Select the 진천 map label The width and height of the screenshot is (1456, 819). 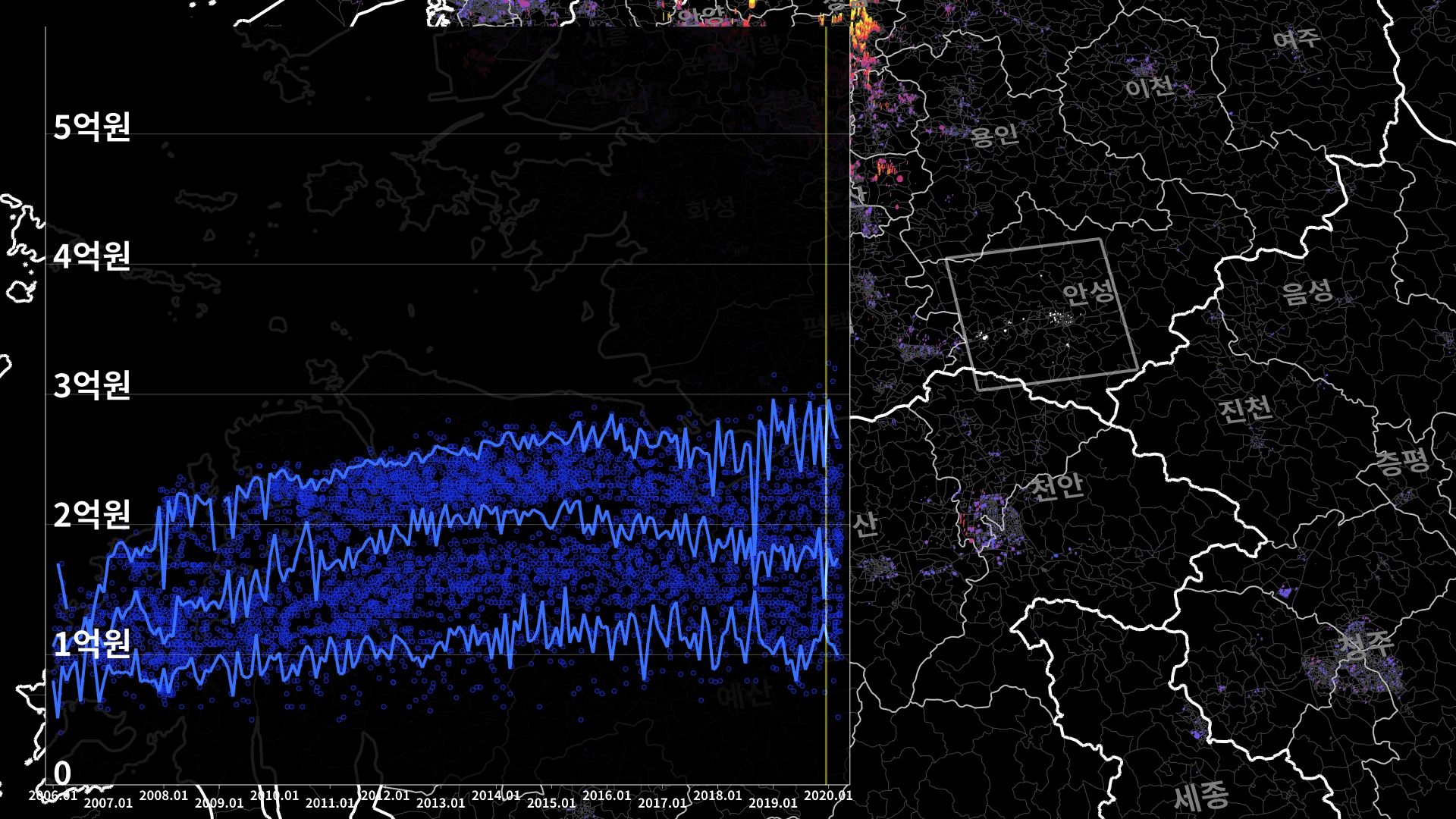[x=1245, y=409]
